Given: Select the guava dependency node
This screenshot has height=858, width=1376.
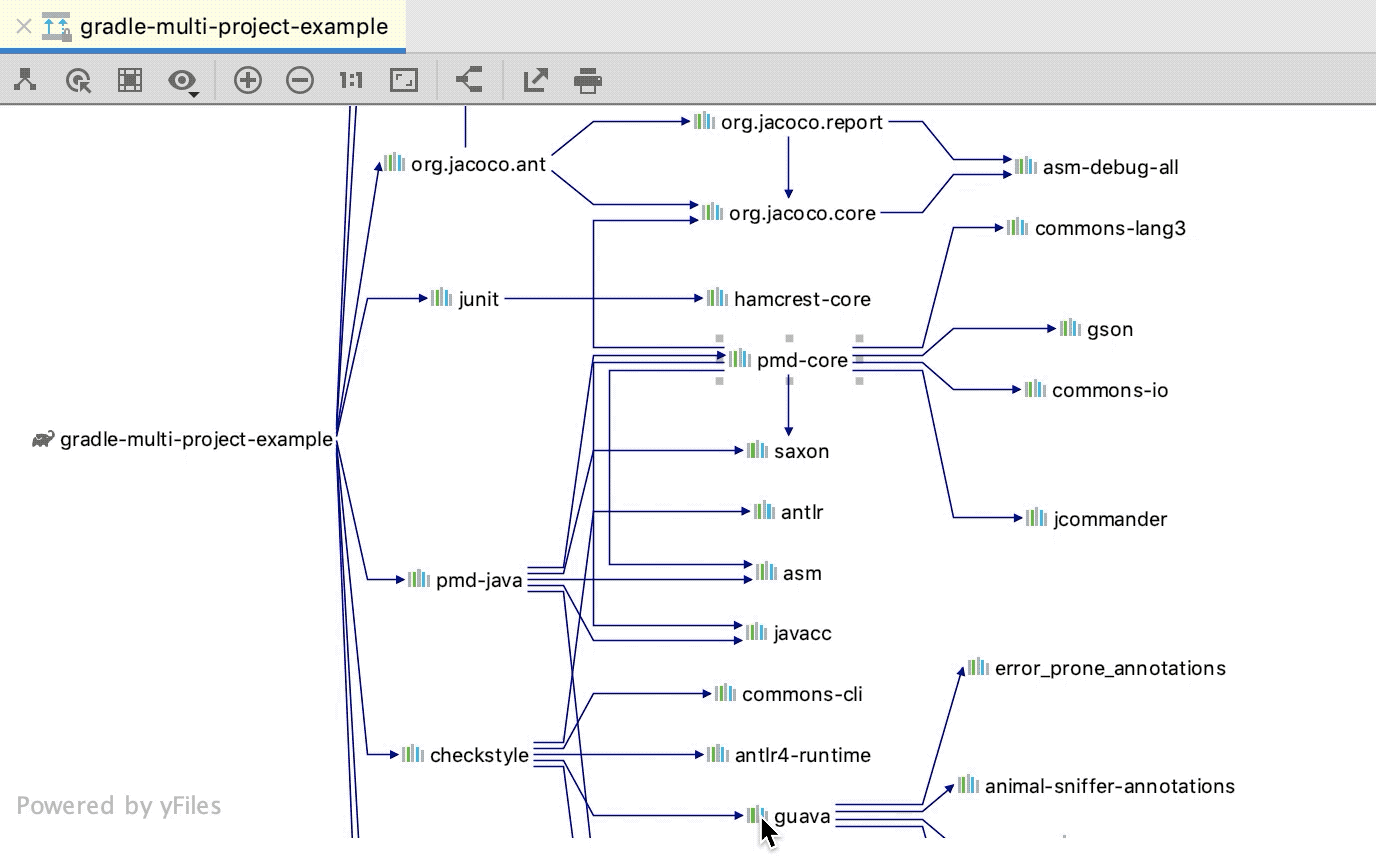Looking at the screenshot, I should (x=800, y=816).
